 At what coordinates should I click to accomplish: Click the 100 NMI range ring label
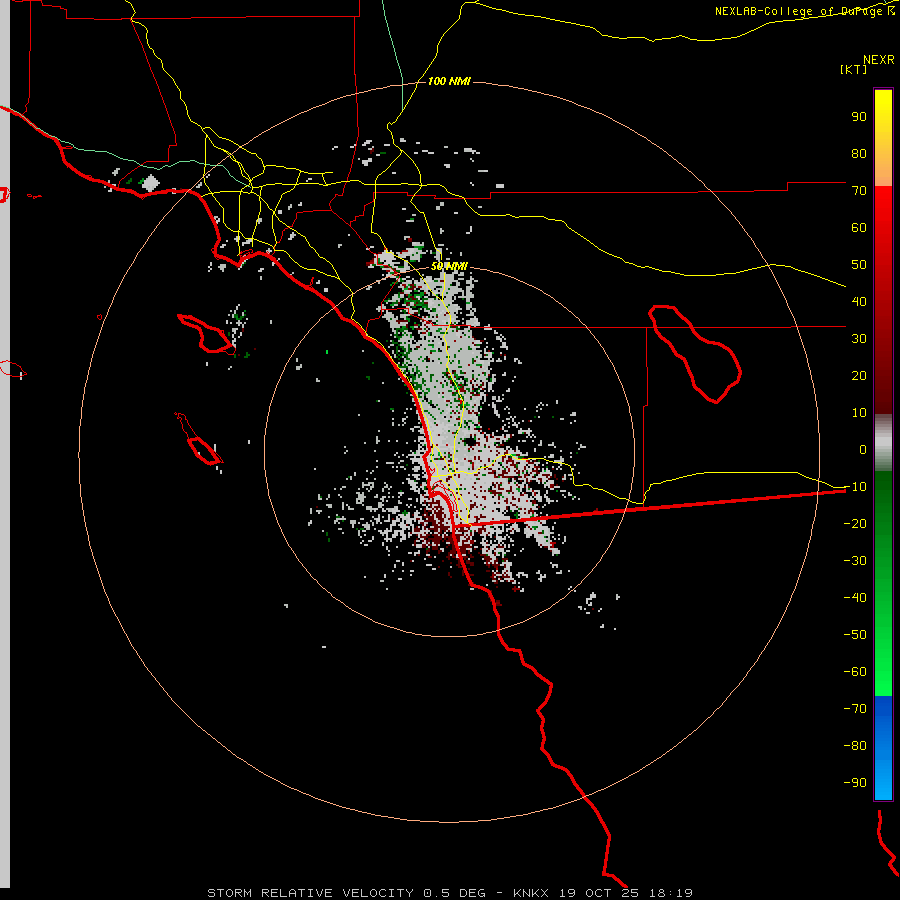coord(449,82)
